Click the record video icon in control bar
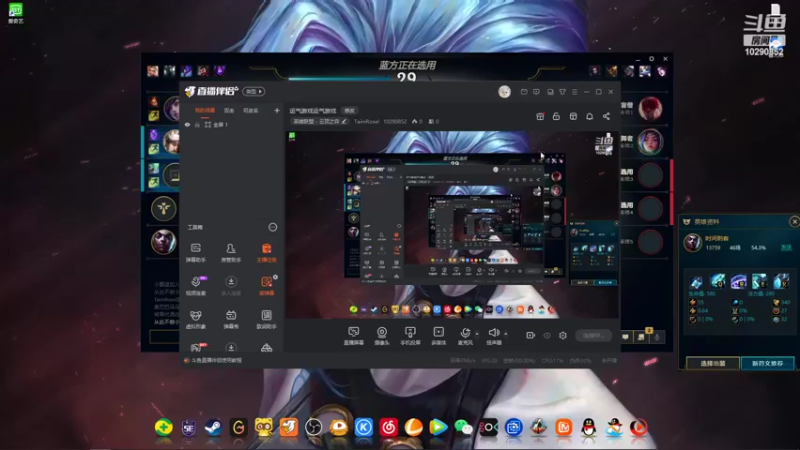Viewport: 800px width, 450px height. point(531,335)
